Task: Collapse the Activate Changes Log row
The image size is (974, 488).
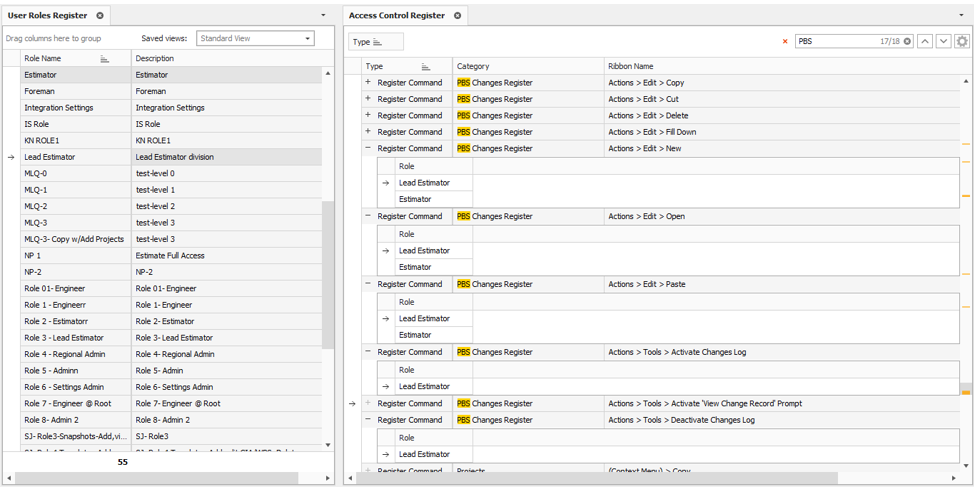Action: pos(368,352)
